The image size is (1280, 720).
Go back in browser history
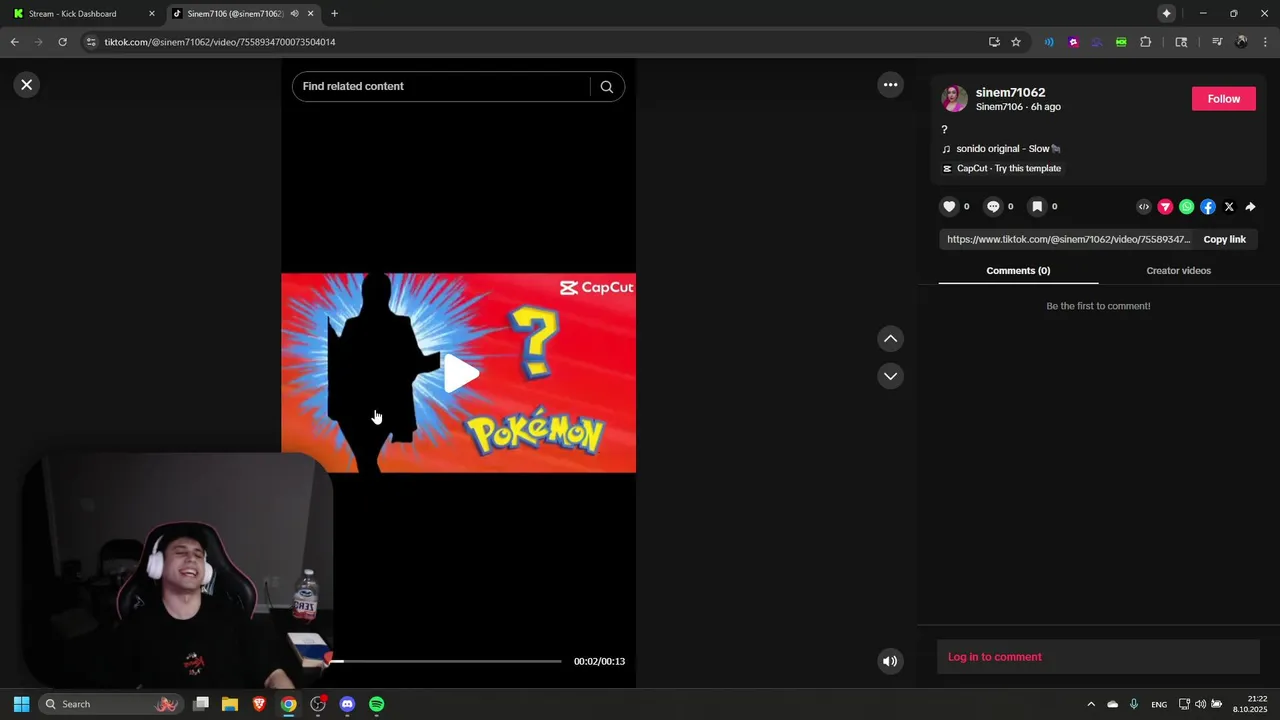click(x=14, y=42)
